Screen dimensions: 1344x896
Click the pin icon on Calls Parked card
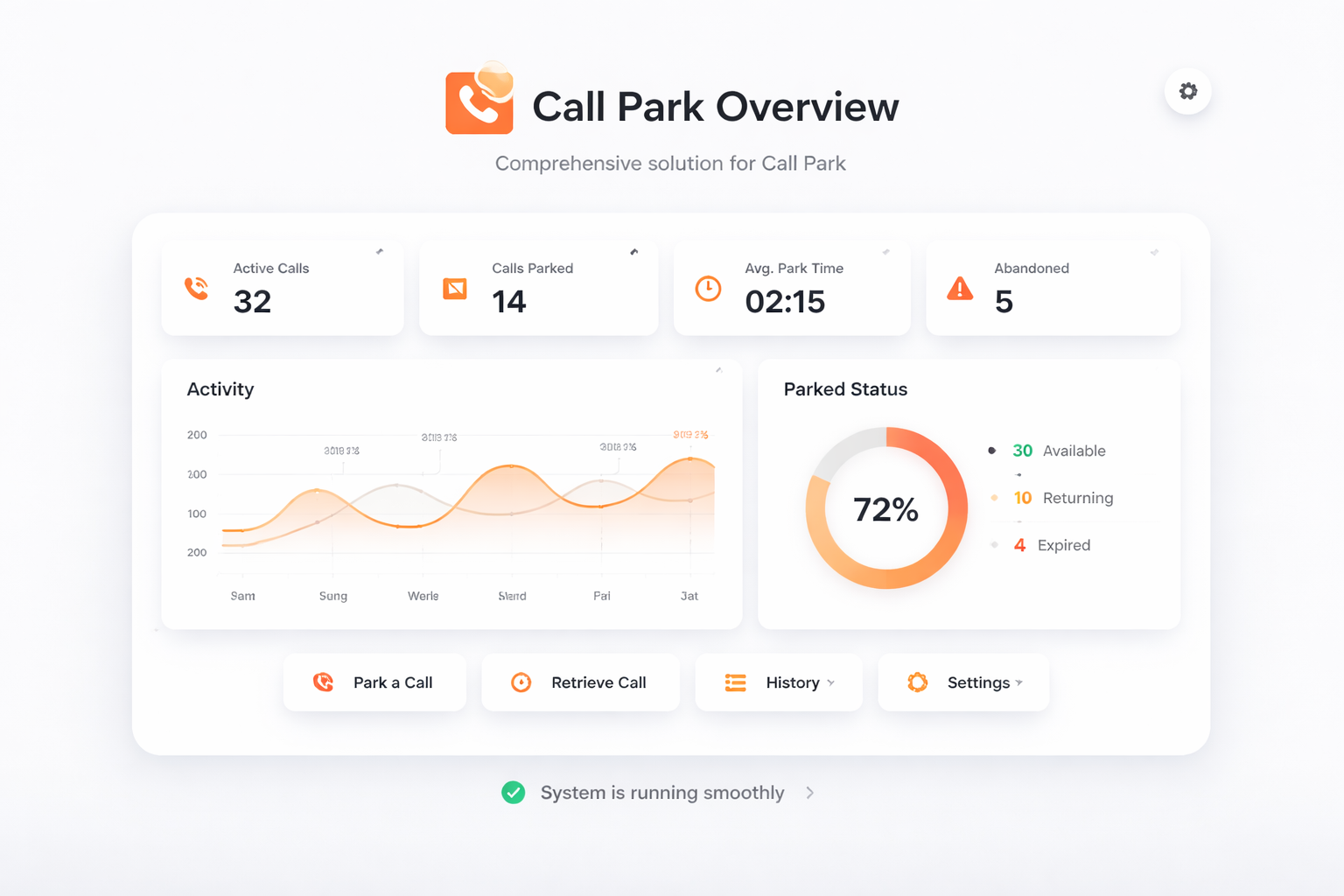[634, 252]
